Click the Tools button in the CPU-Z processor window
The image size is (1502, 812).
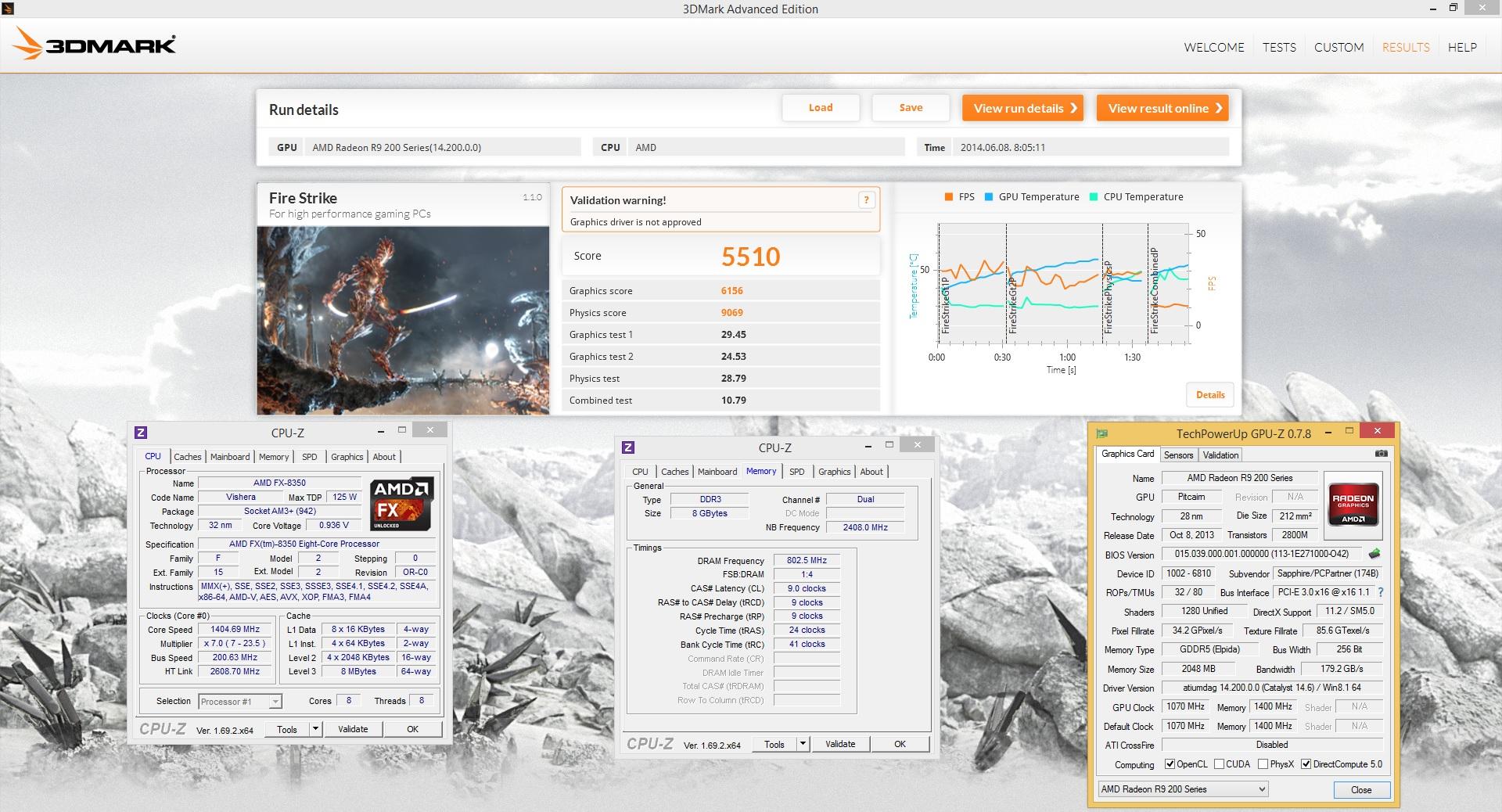click(x=287, y=729)
